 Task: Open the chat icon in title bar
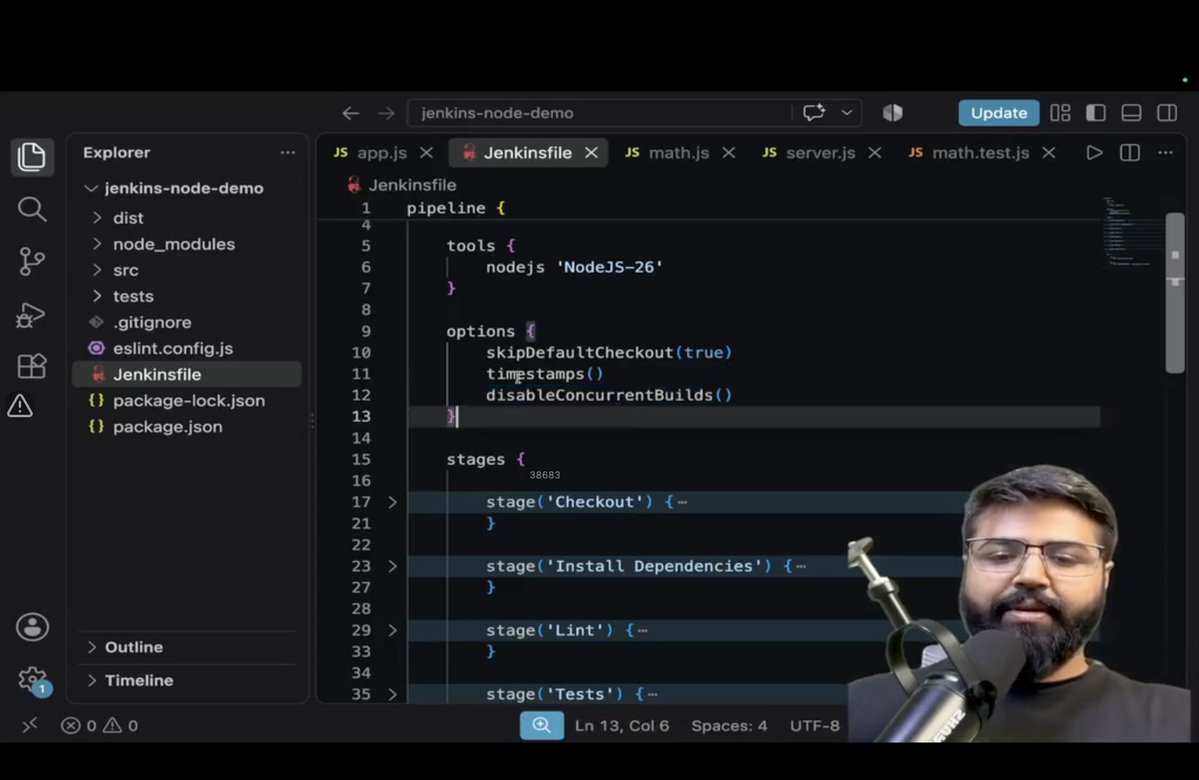[814, 112]
